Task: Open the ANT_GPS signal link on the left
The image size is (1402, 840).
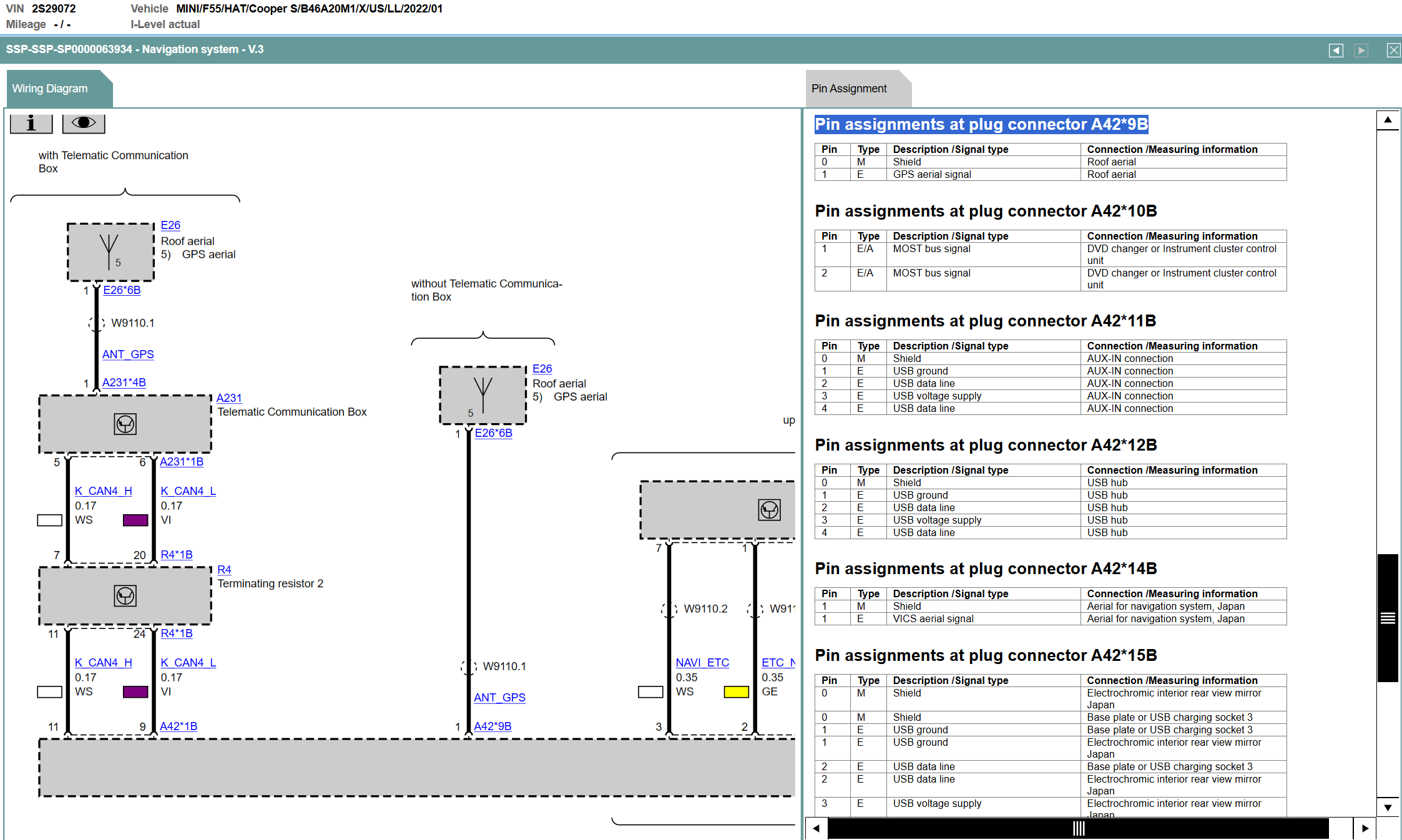Action: coord(128,354)
